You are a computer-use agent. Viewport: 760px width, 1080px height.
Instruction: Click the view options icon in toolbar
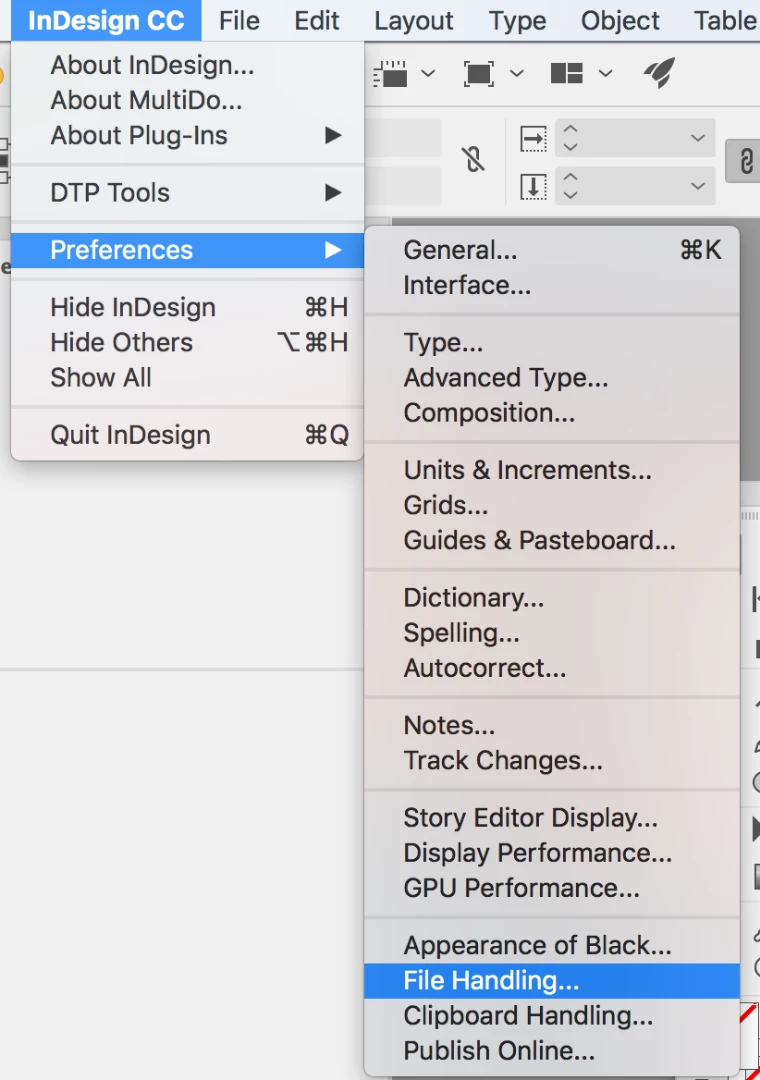click(390, 74)
